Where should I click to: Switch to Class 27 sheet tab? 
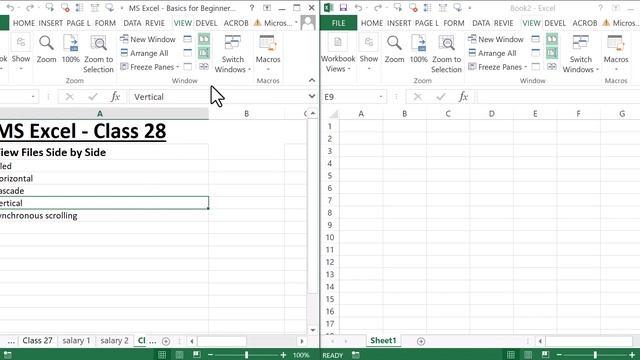pos(37,340)
